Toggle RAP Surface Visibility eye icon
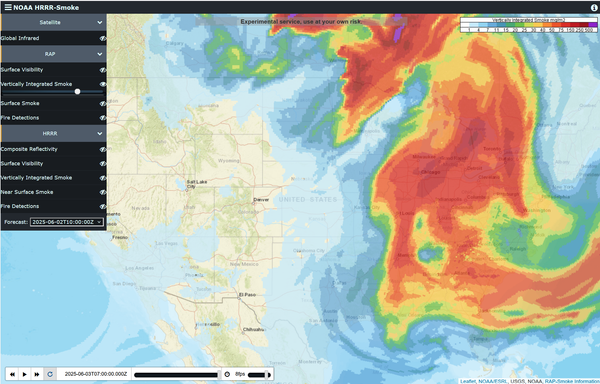Viewport: 600px width, 384px height. coord(103,70)
